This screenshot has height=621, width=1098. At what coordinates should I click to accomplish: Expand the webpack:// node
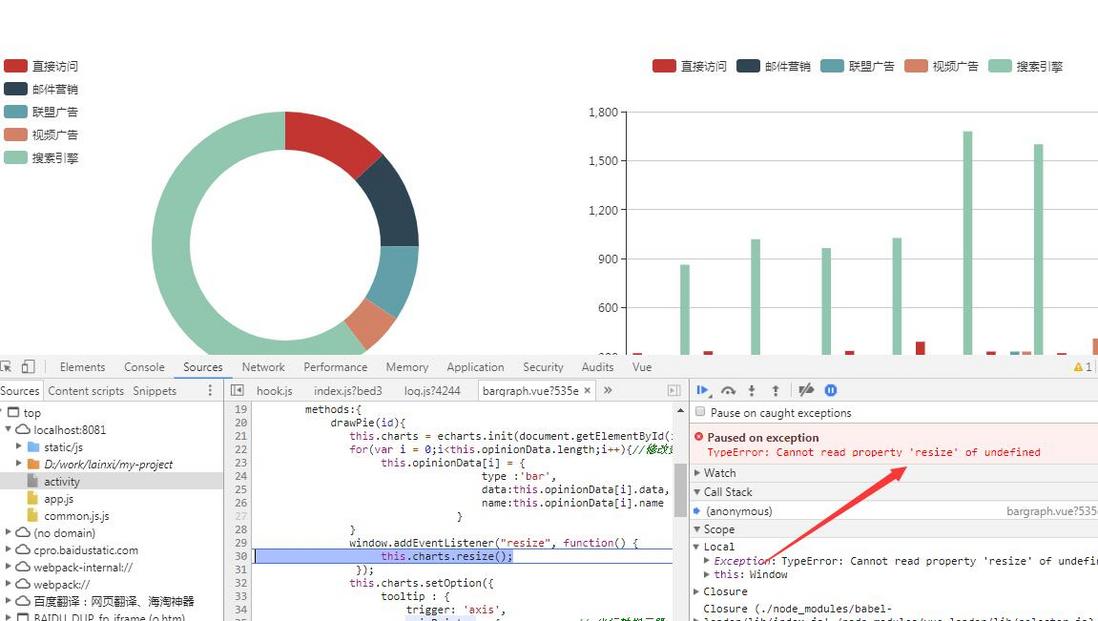8,584
